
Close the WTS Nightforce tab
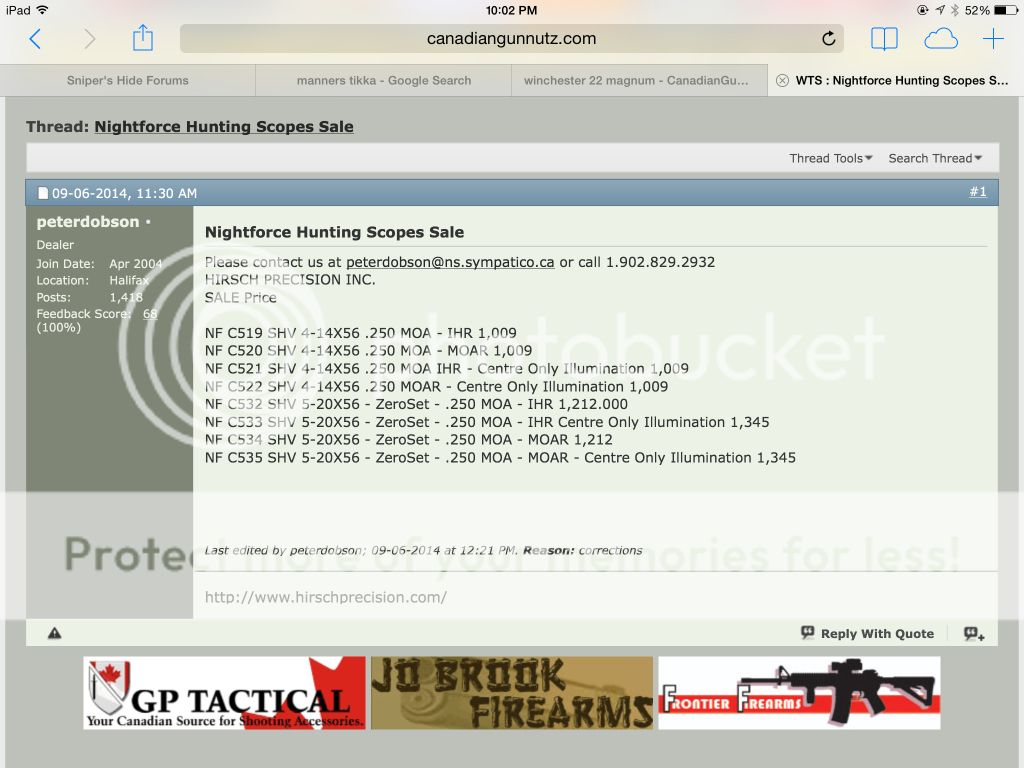pyautogui.click(x=782, y=81)
